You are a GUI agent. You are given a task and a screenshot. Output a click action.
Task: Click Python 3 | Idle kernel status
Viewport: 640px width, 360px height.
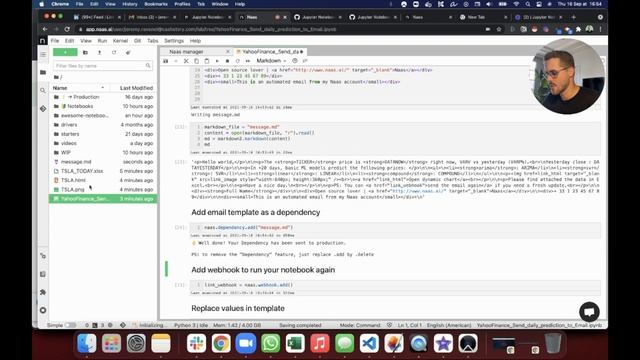pyautogui.click(x=191, y=325)
